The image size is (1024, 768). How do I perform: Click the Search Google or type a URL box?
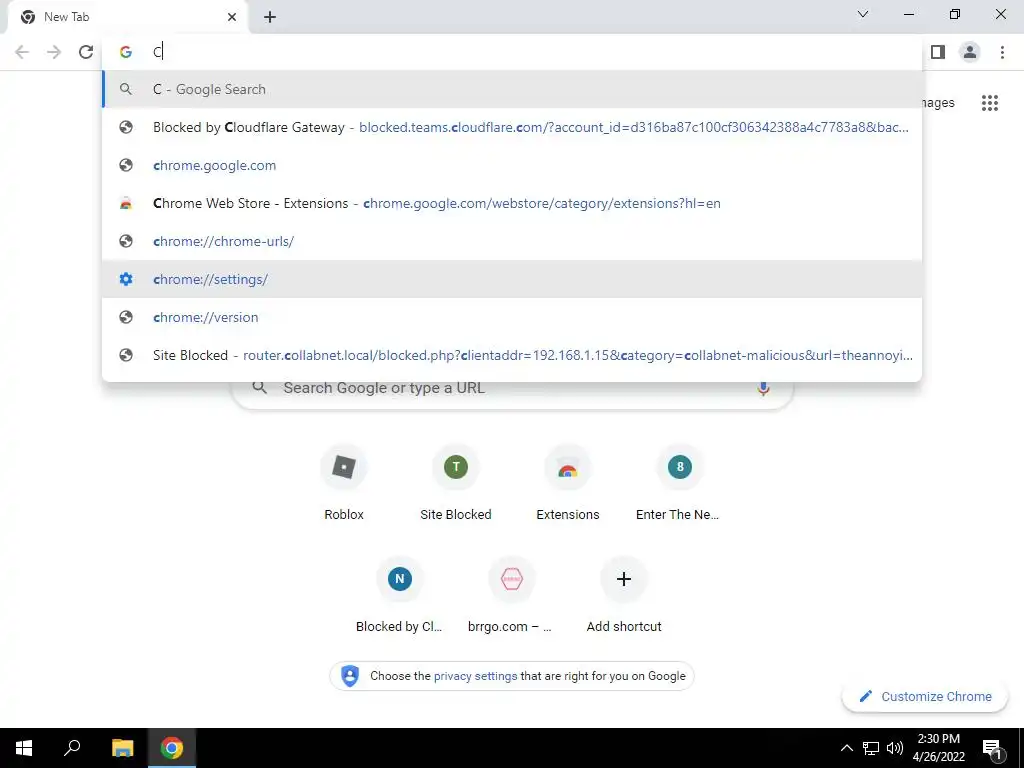click(513, 388)
